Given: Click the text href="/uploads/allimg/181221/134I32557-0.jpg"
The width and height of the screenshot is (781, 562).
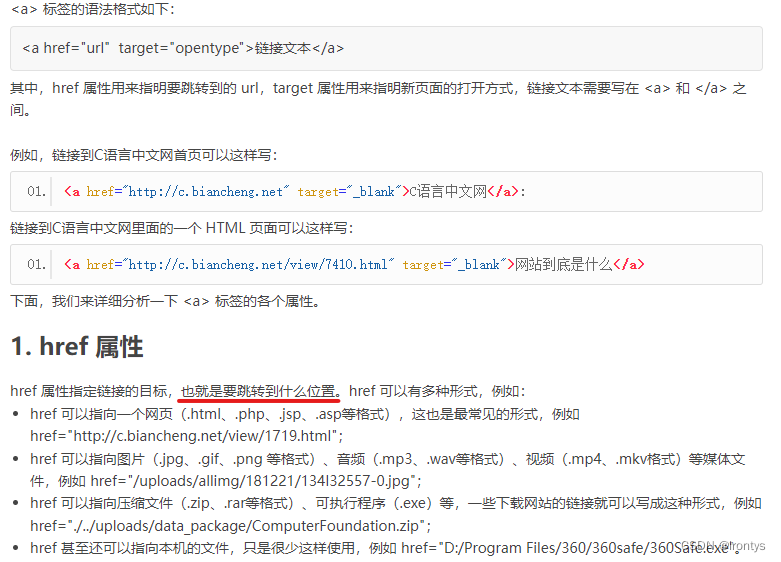Looking at the screenshot, I should pos(256,481).
